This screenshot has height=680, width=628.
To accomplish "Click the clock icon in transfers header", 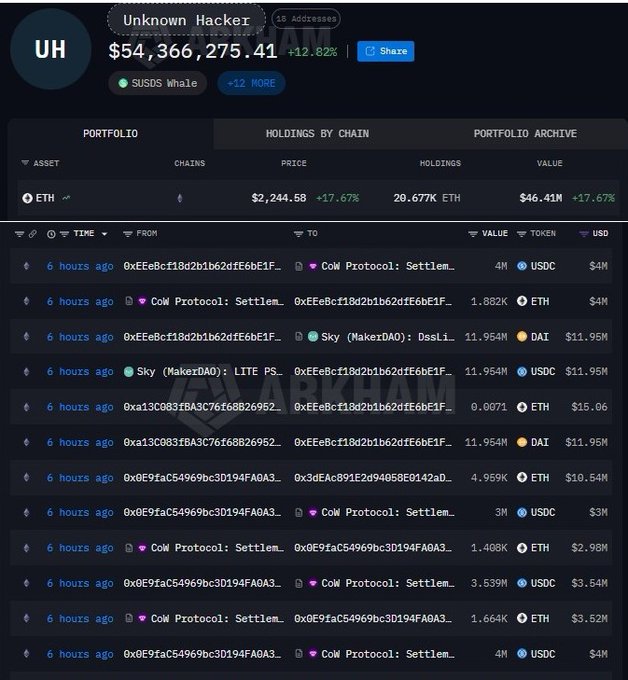I will coord(51,234).
